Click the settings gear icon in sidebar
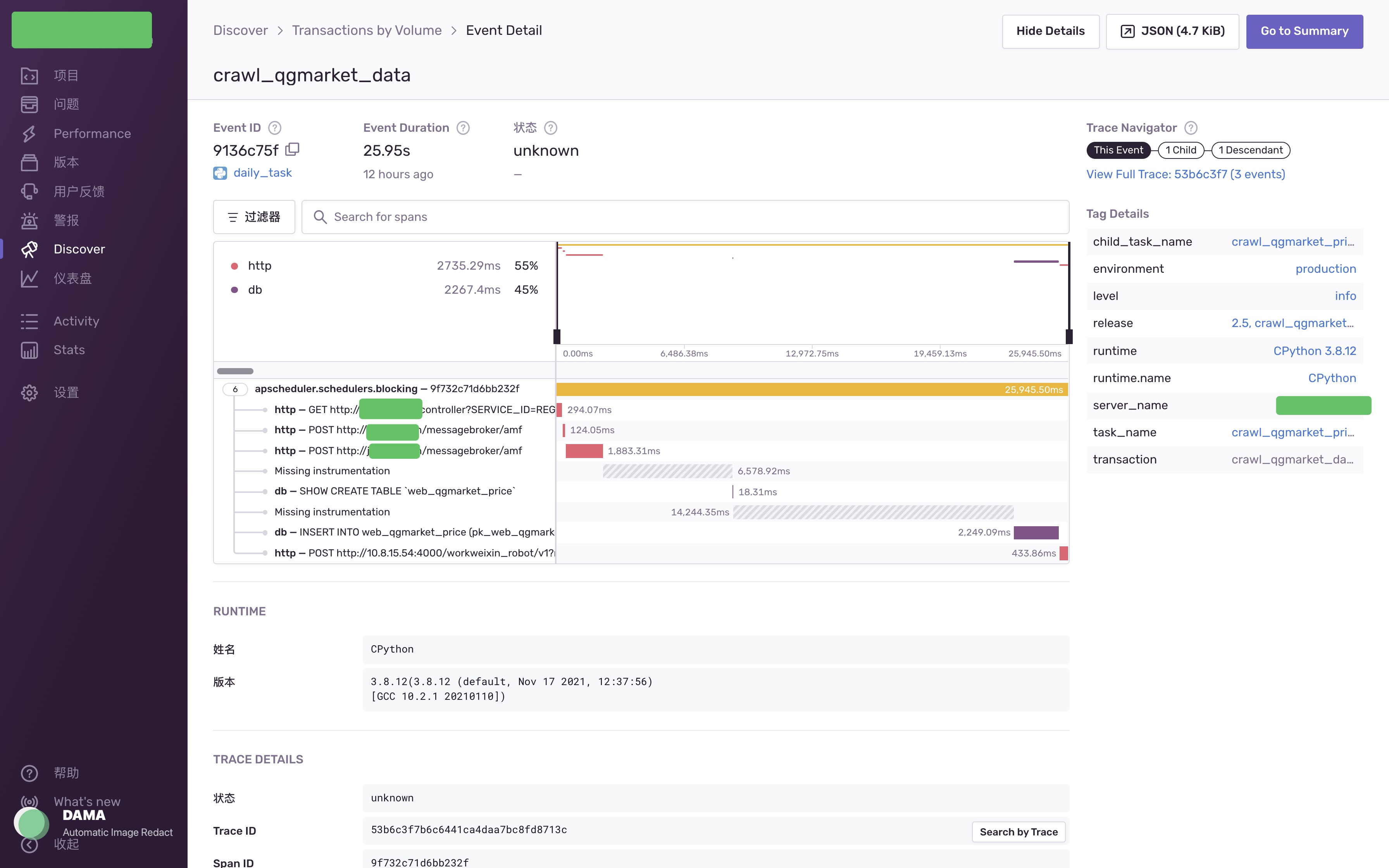Screen dimensions: 1389x868 pyautogui.click(x=29, y=393)
